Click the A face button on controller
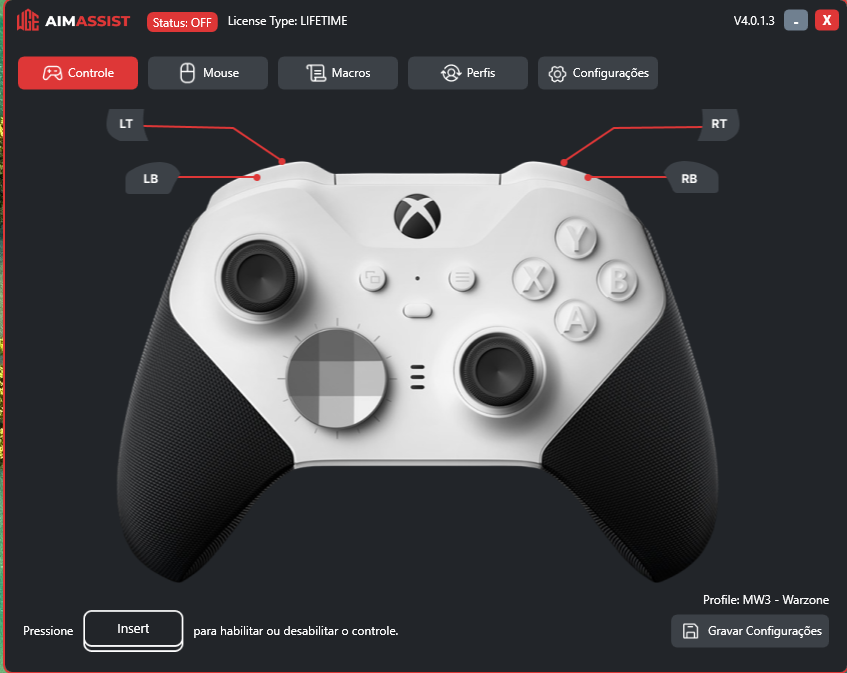 point(576,320)
